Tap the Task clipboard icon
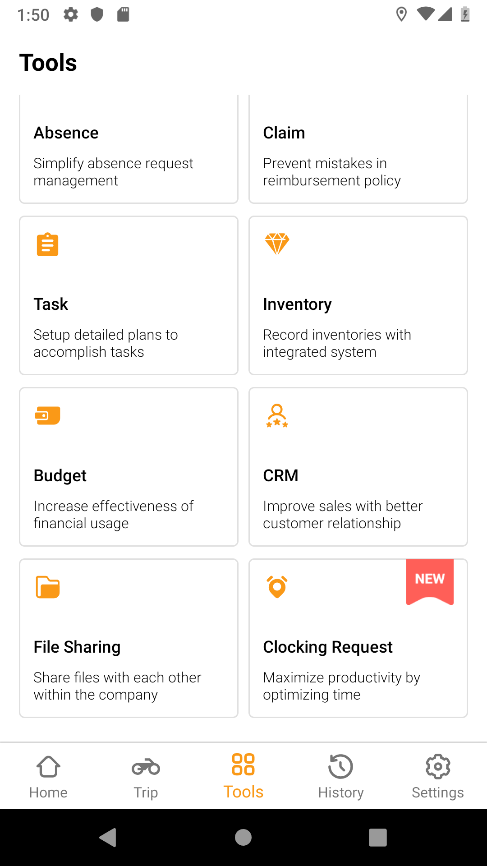This screenshot has height=866, width=487. click(47, 245)
